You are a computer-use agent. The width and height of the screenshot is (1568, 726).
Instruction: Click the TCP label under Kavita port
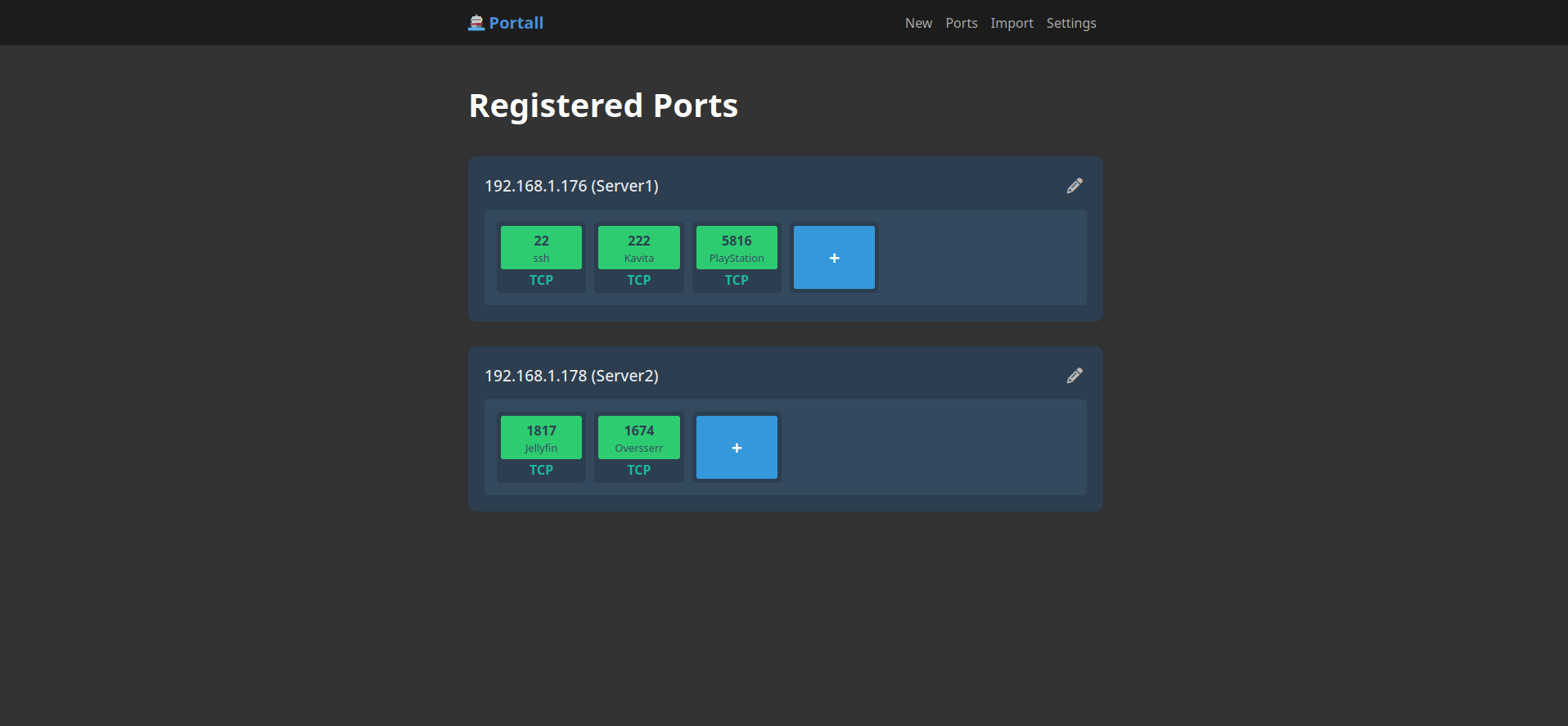coord(638,280)
